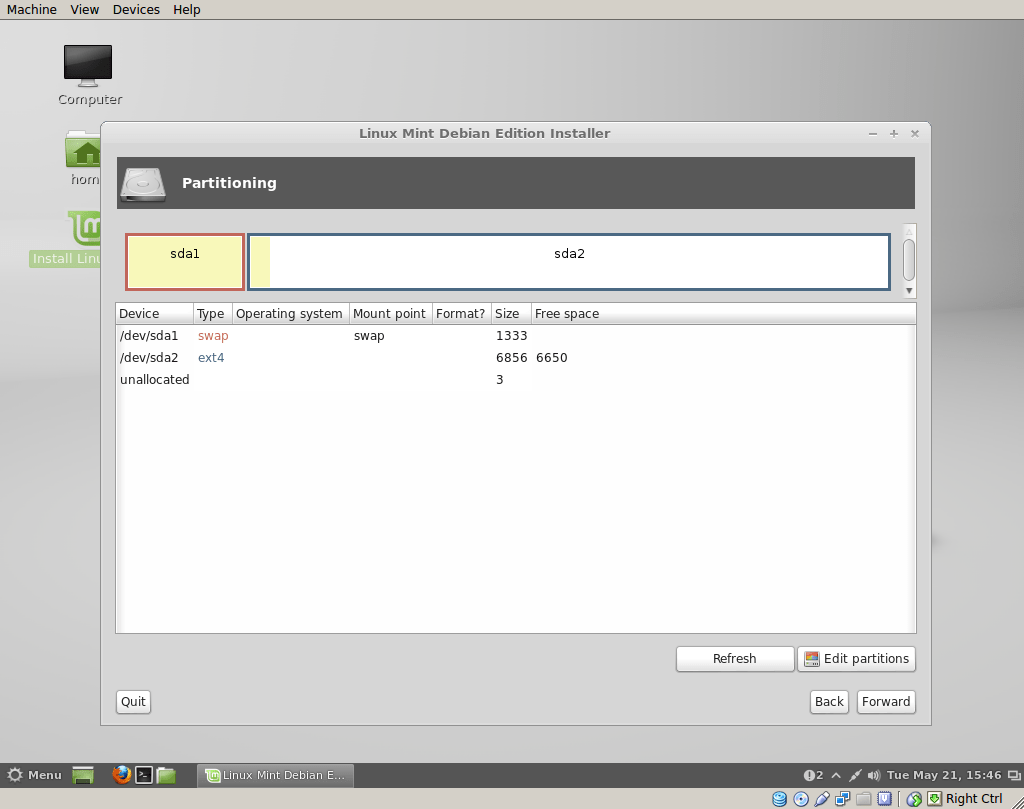Click Refresh to rescan partitions

pyautogui.click(x=734, y=658)
